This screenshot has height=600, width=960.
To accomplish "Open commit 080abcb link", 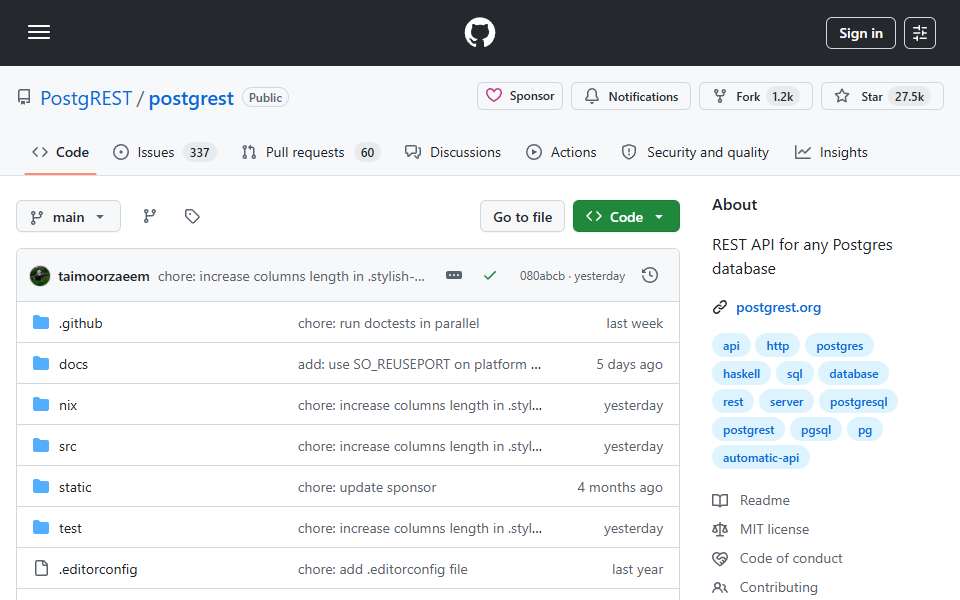I will [x=542, y=276].
